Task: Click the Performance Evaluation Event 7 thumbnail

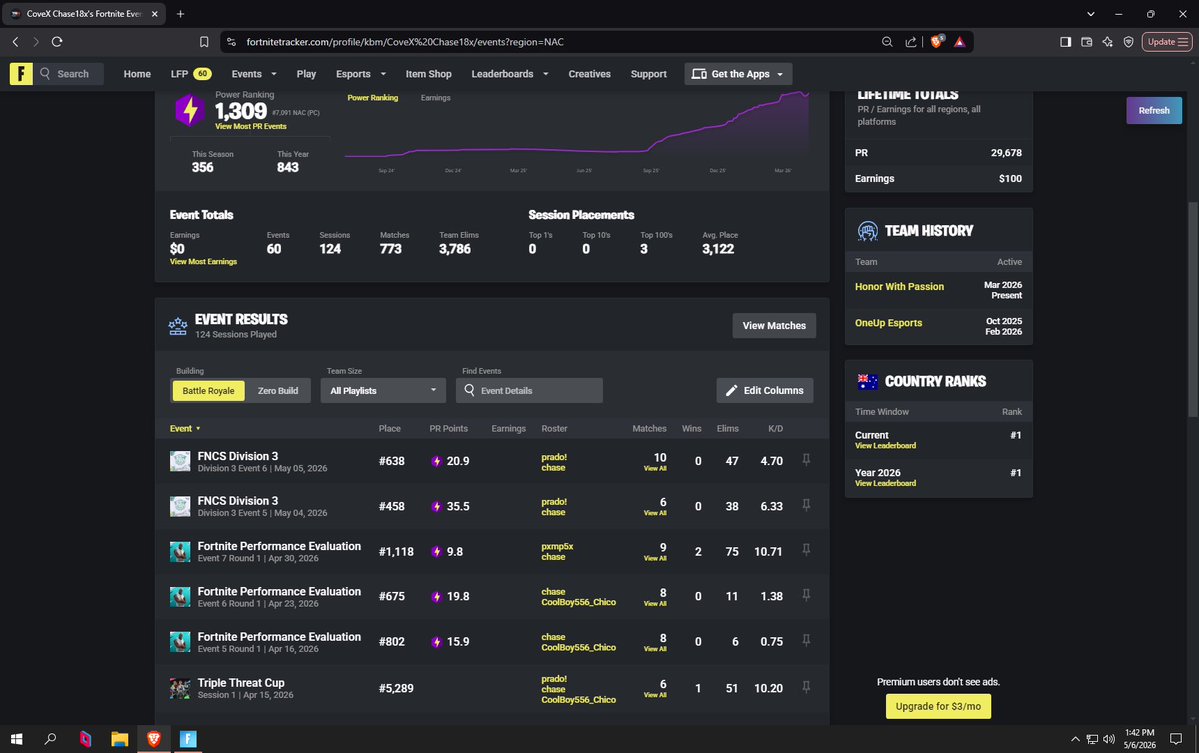Action: pos(180,552)
